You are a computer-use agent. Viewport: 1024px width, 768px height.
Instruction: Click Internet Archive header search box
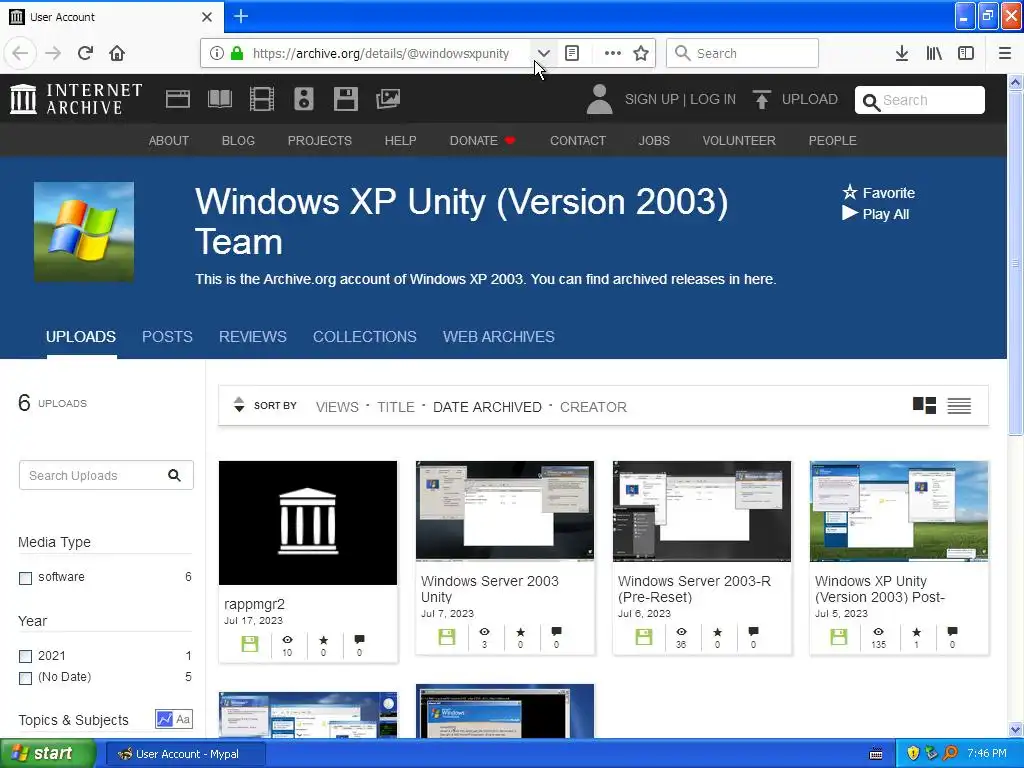tap(920, 100)
